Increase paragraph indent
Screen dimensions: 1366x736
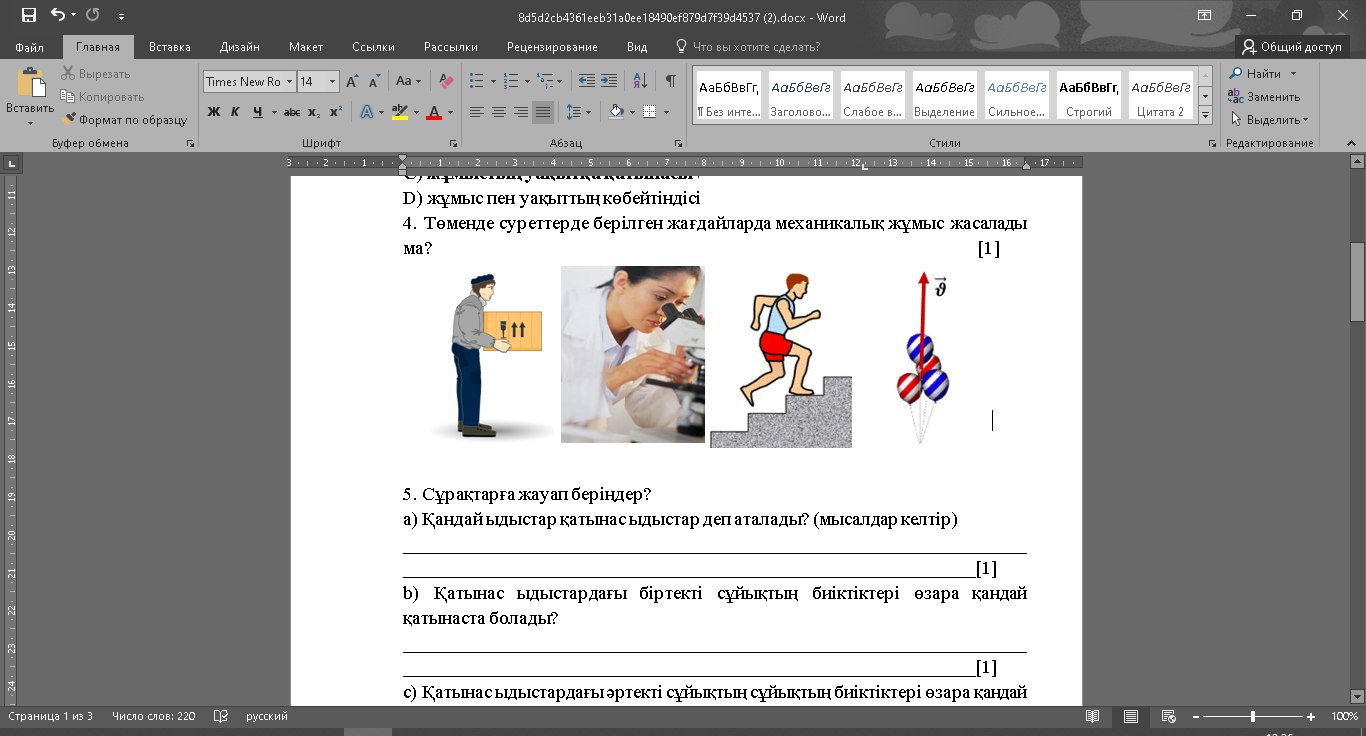click(609, 82)
